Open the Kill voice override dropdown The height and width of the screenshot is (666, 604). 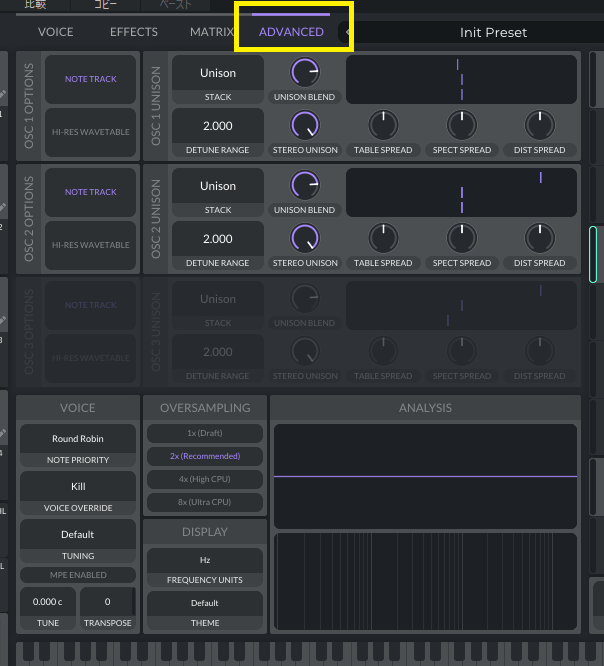[78, 487]
